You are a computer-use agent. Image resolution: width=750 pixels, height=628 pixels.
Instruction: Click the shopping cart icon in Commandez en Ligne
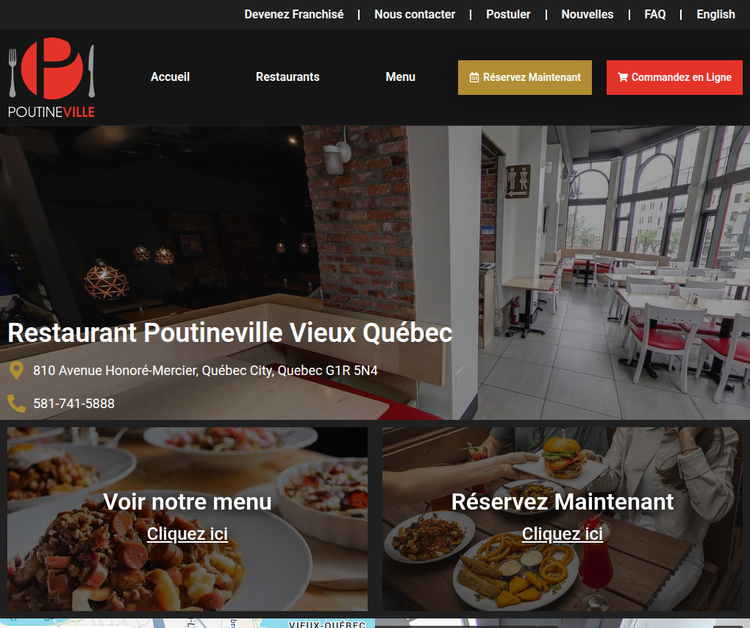623,77
